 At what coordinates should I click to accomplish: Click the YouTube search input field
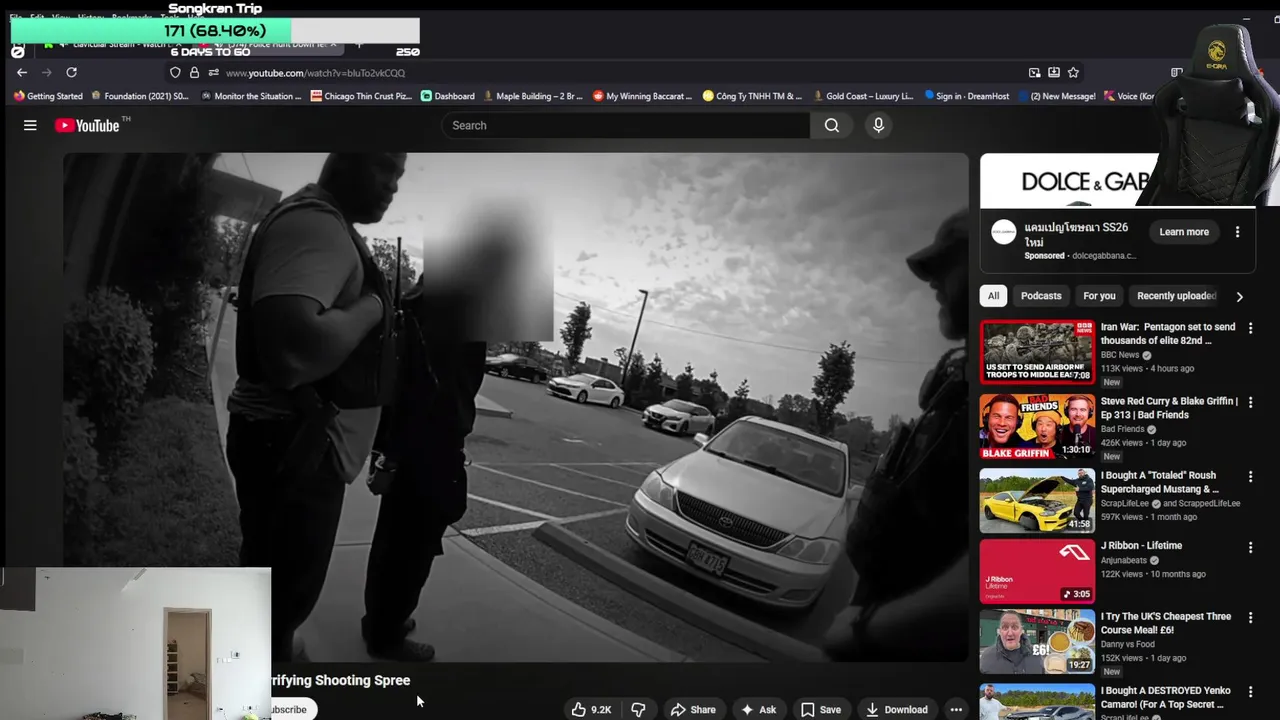pos(626,125)
